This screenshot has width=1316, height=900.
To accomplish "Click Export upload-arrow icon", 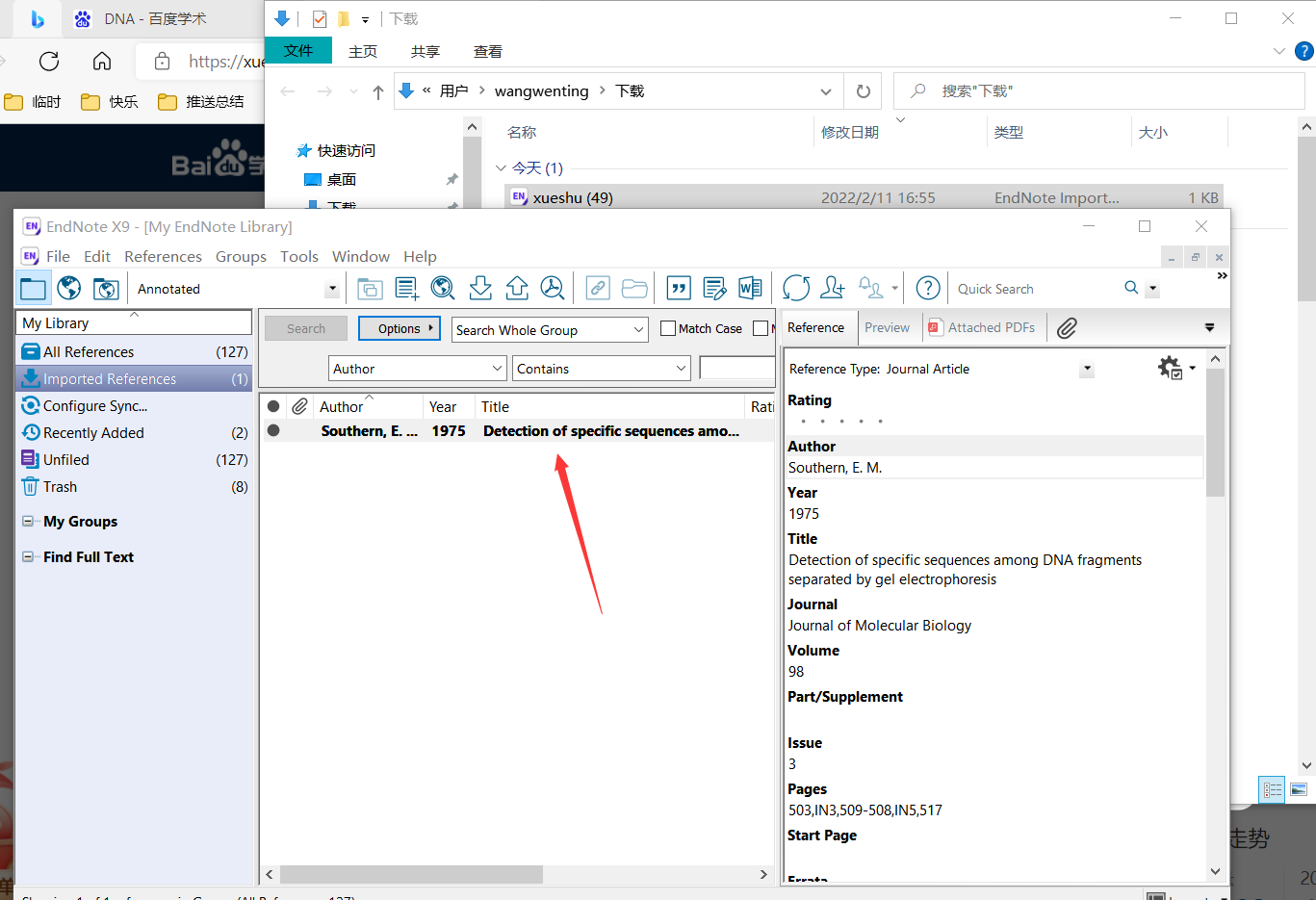I will coord(517,288).
